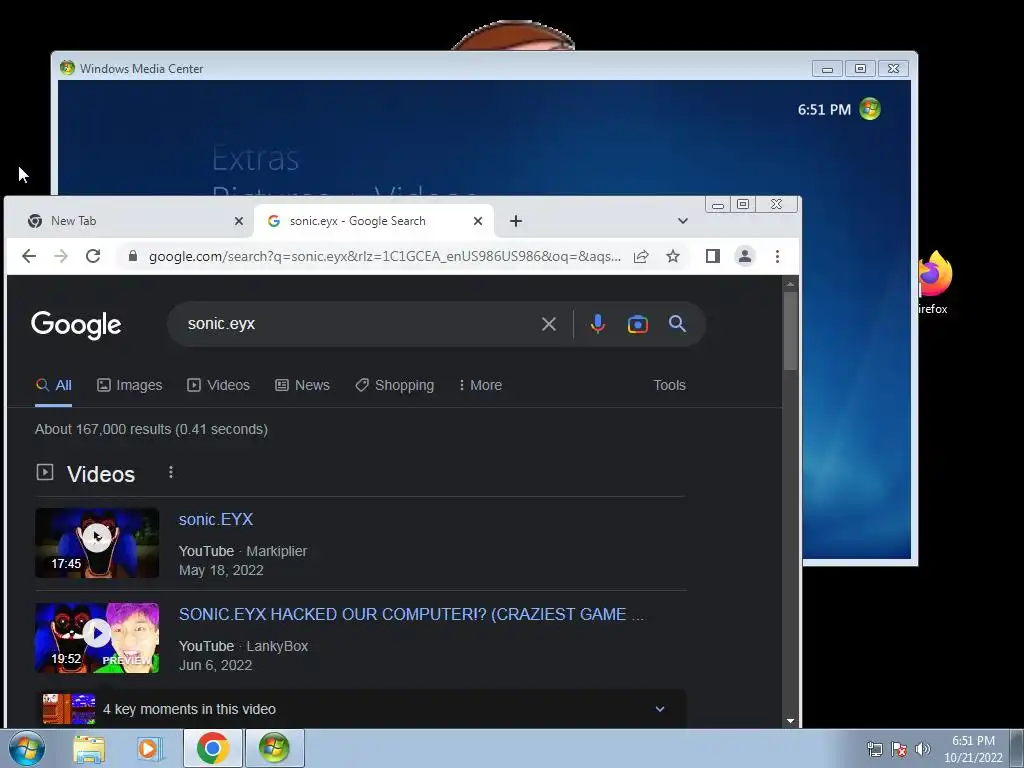Image resolution: width=1024 pixels, height=768 pixels.
Task: Select the sonic.eyx Google Search tab
Action: pos(374,221)
